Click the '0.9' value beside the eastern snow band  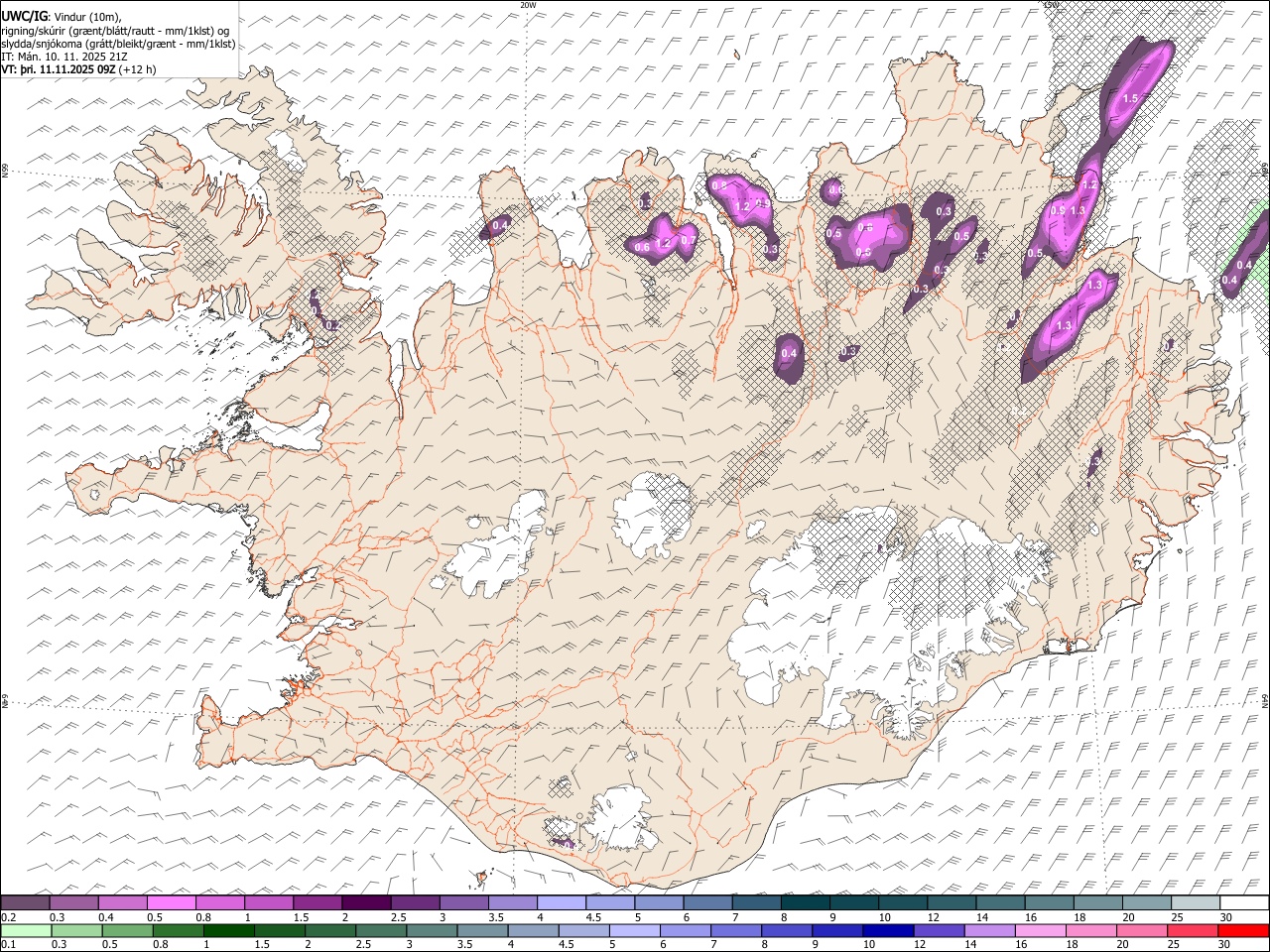(x=1058, y=210)
